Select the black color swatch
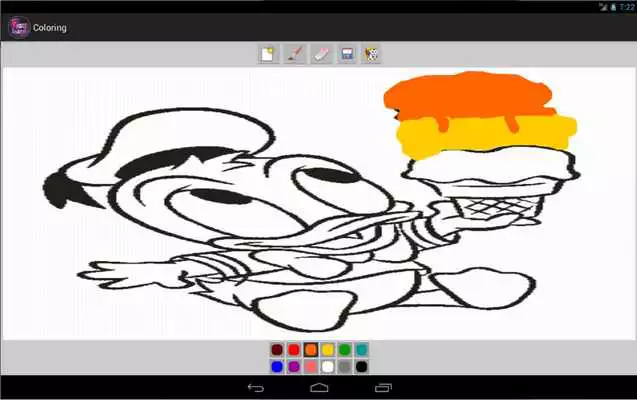Viewport: 637px width, 400px height. coord(361,366)
